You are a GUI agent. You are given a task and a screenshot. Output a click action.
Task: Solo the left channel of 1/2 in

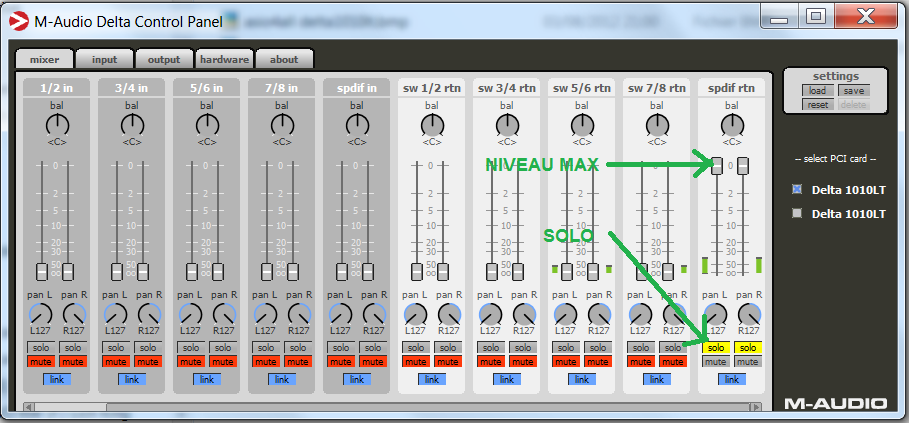click(x=41, y=348)
